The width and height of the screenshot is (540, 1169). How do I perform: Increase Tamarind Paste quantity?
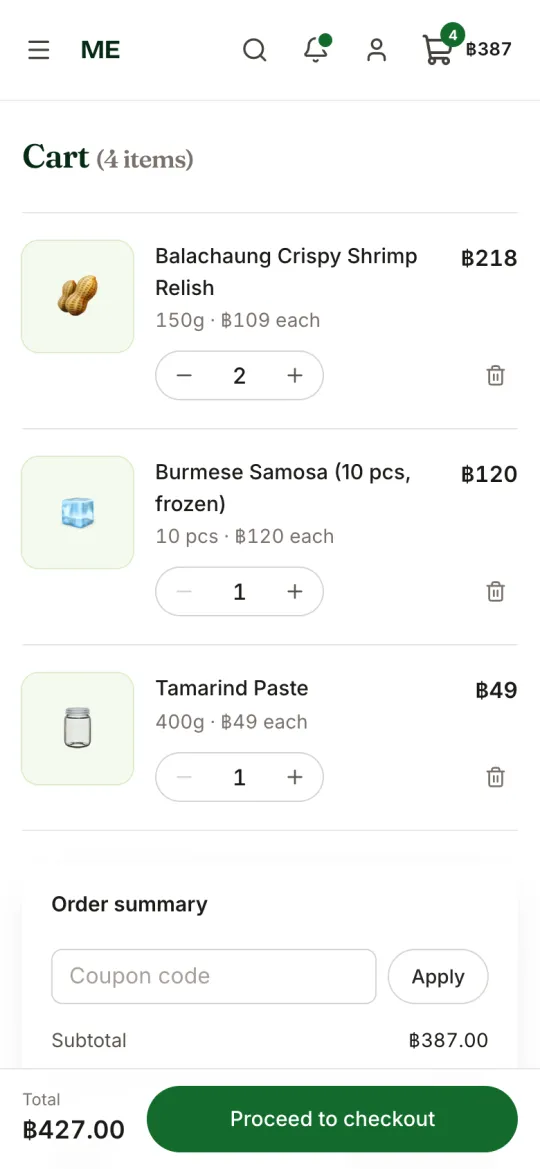[x=295, y=778]
